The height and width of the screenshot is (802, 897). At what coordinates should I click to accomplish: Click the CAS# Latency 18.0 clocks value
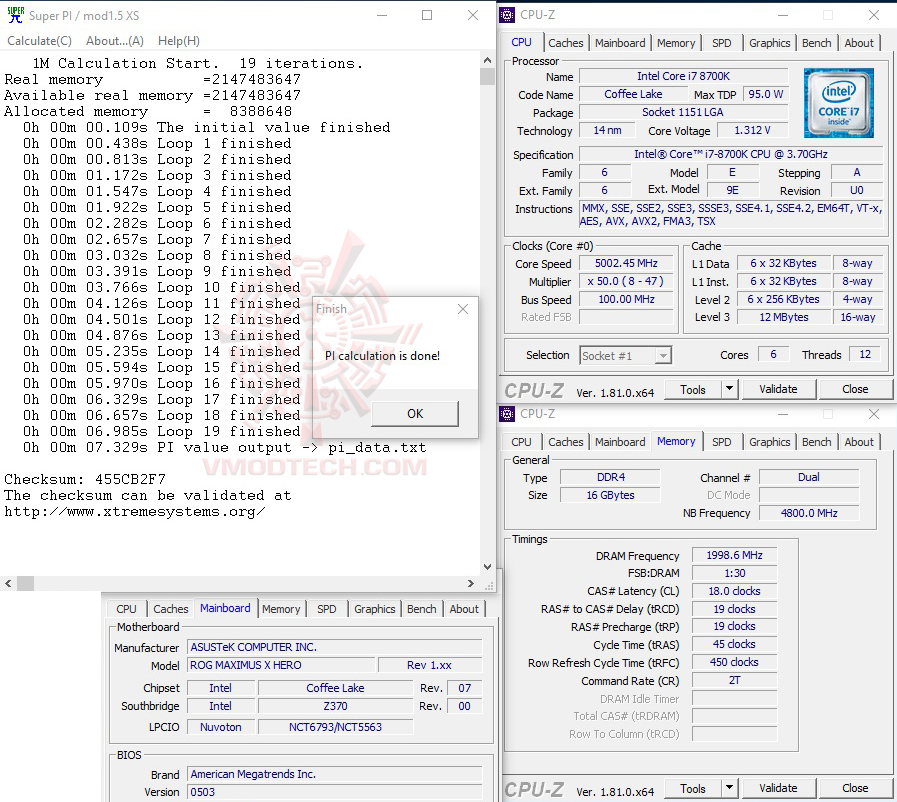click(734, 591)
